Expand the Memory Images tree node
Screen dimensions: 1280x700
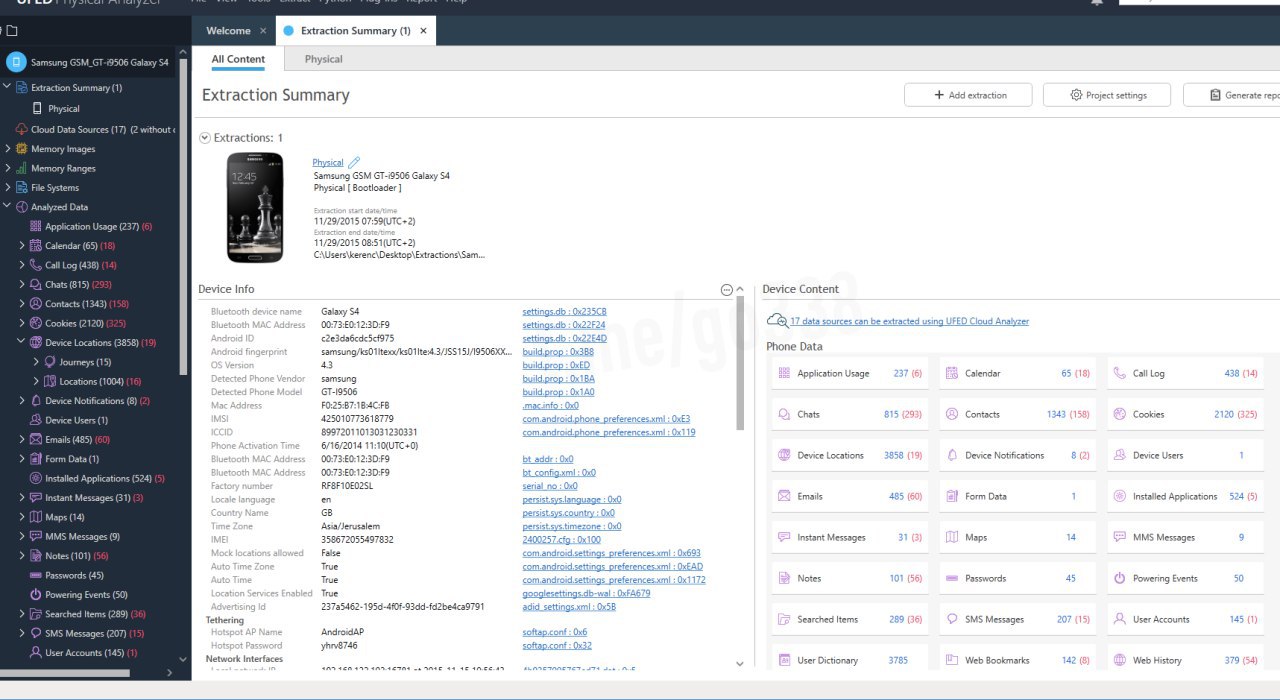click(x=7, y=149)
